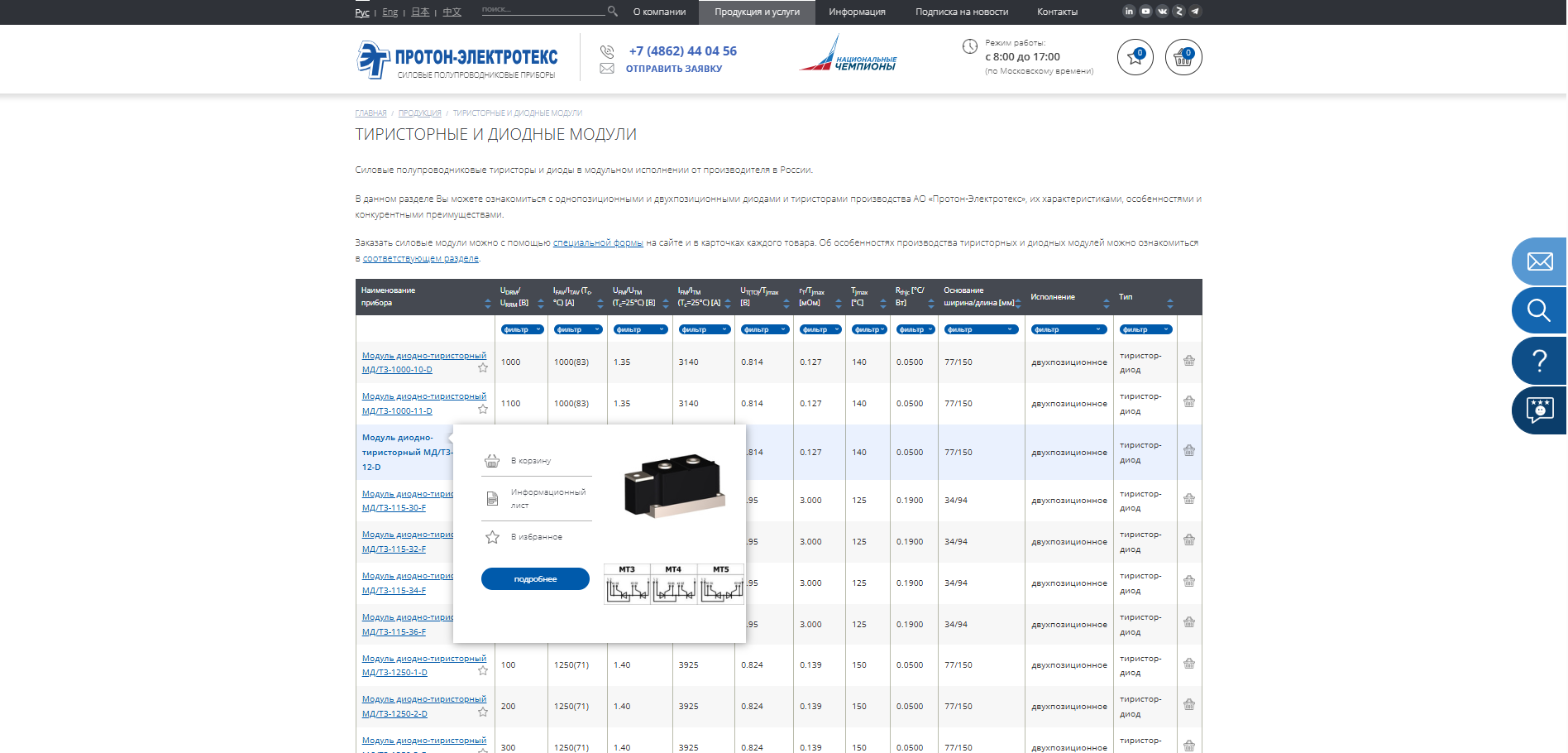Toggle favorite star for МД/ТЗ-1000-11-D

tap(483, 410)
